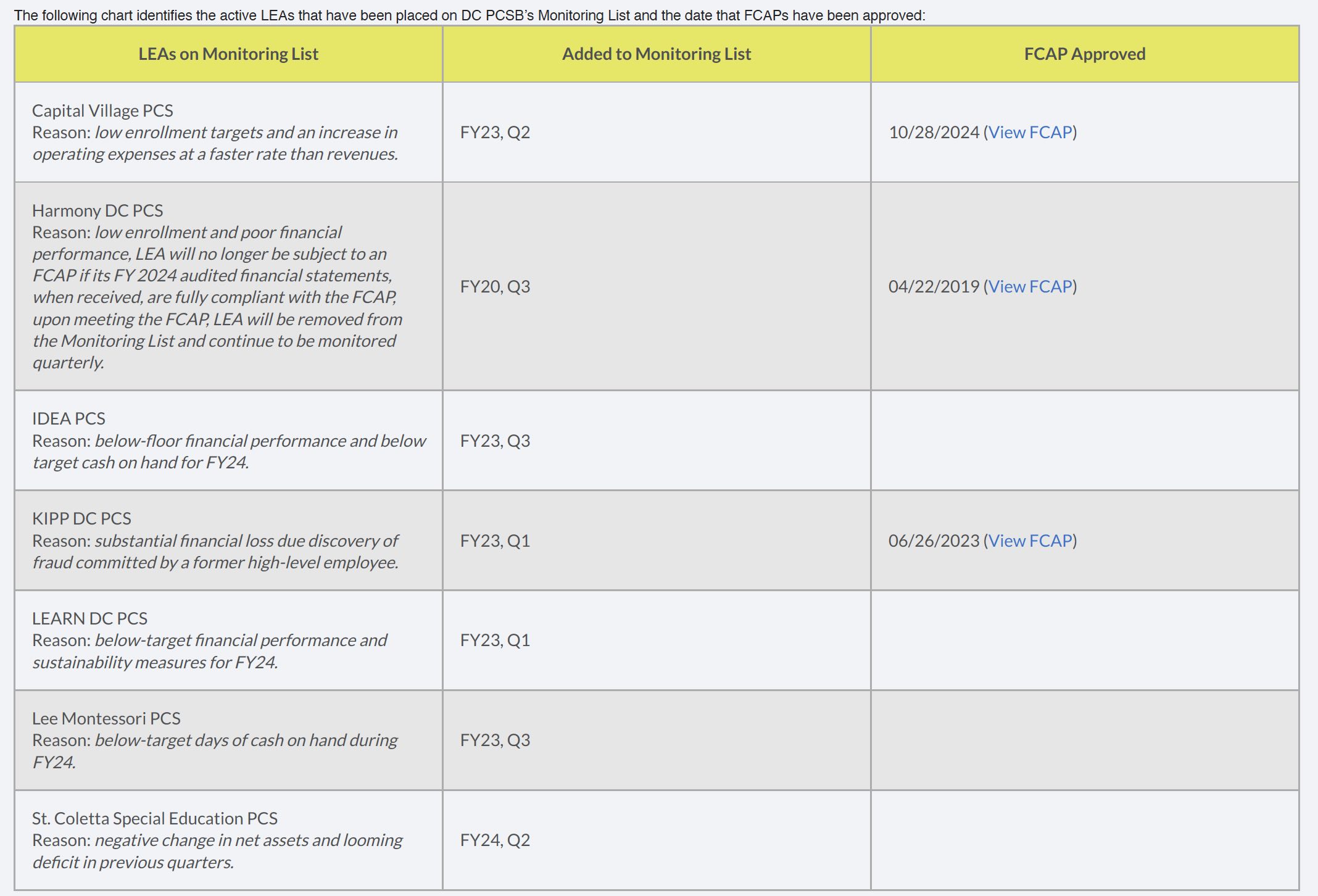1318x896 pixels.
Task: Click St. Coletta Special Education PCS name
Action: pos(154,819)
